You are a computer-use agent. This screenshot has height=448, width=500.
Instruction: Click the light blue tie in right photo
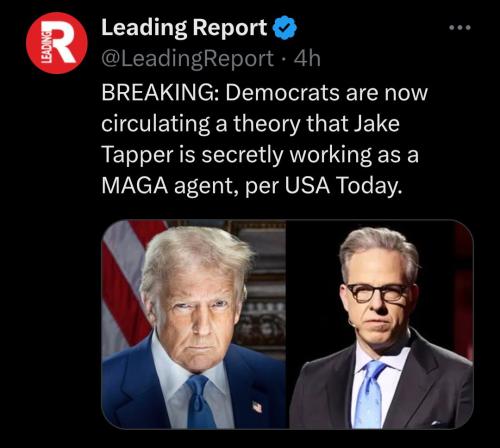pyautogui.click(x=370, y=395)
